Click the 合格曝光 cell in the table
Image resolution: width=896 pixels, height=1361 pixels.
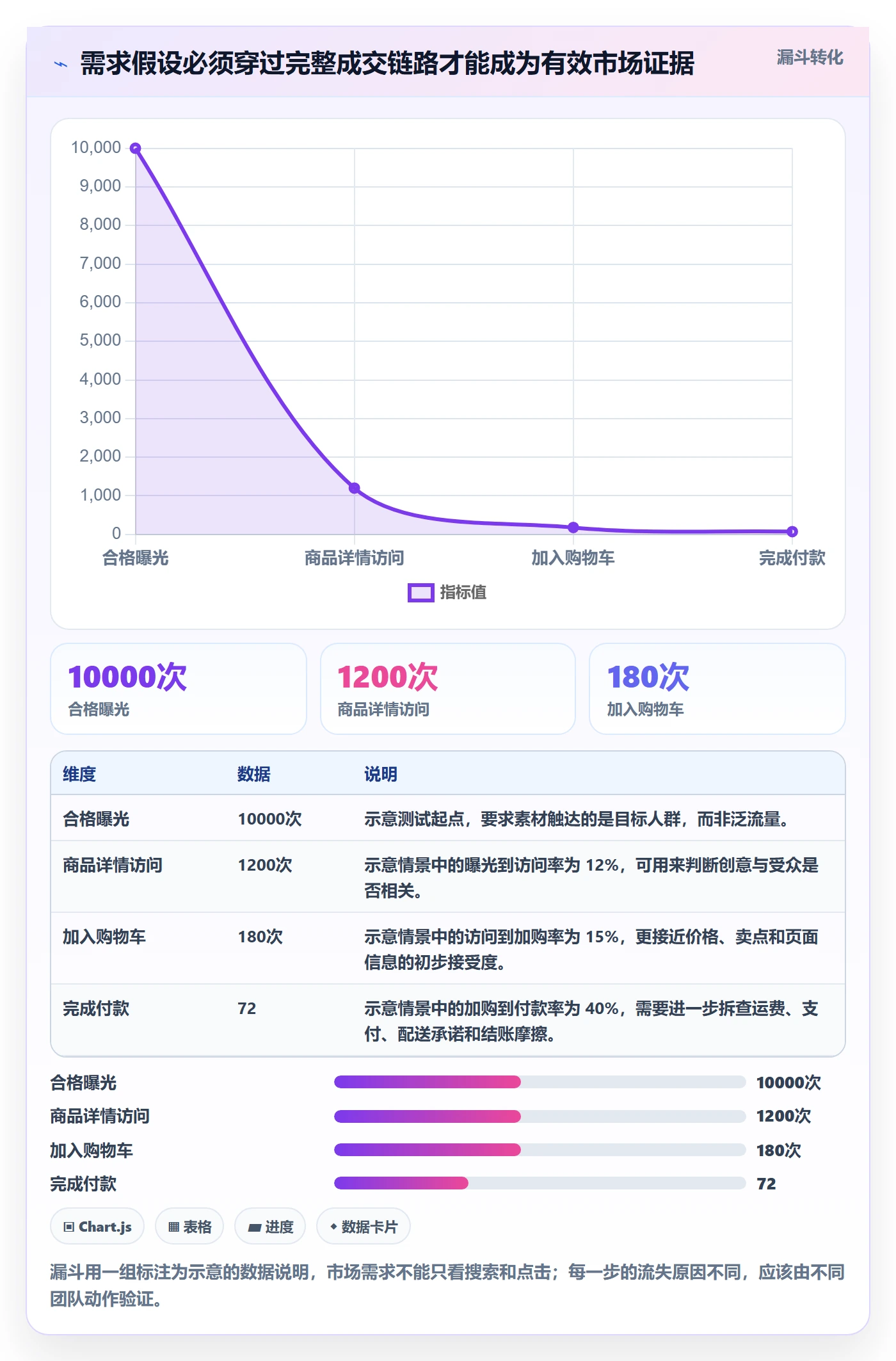point(96,819)
